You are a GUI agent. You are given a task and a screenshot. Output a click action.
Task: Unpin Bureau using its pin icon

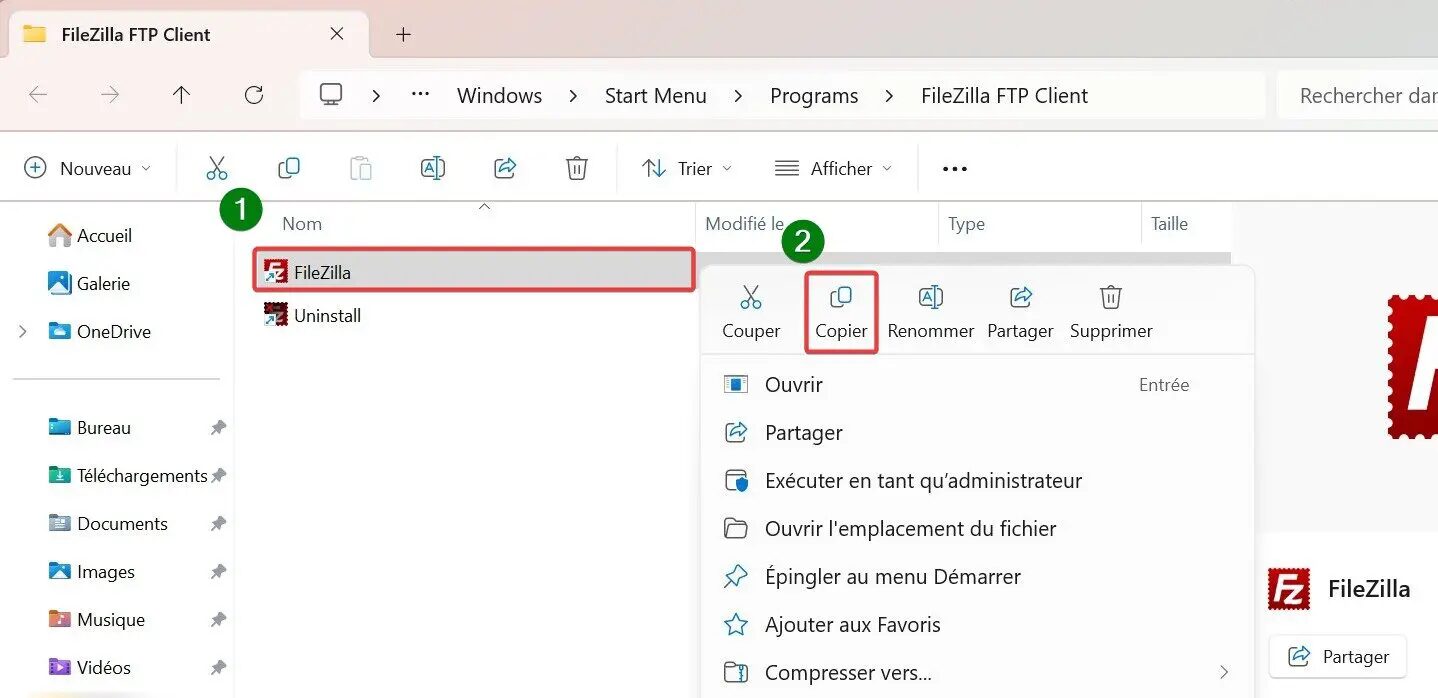pos(218,428)
